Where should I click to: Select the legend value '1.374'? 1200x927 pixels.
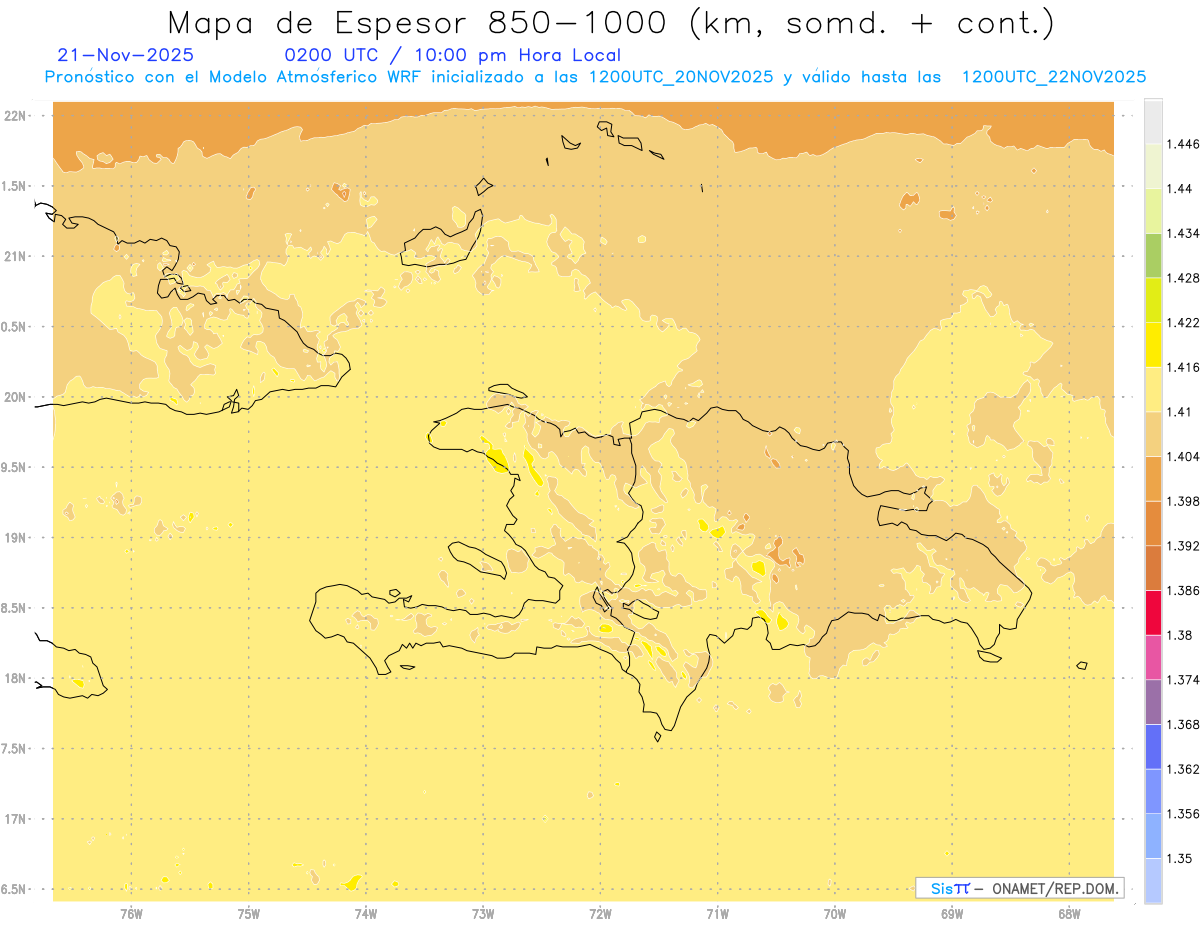pos(1184,680)
